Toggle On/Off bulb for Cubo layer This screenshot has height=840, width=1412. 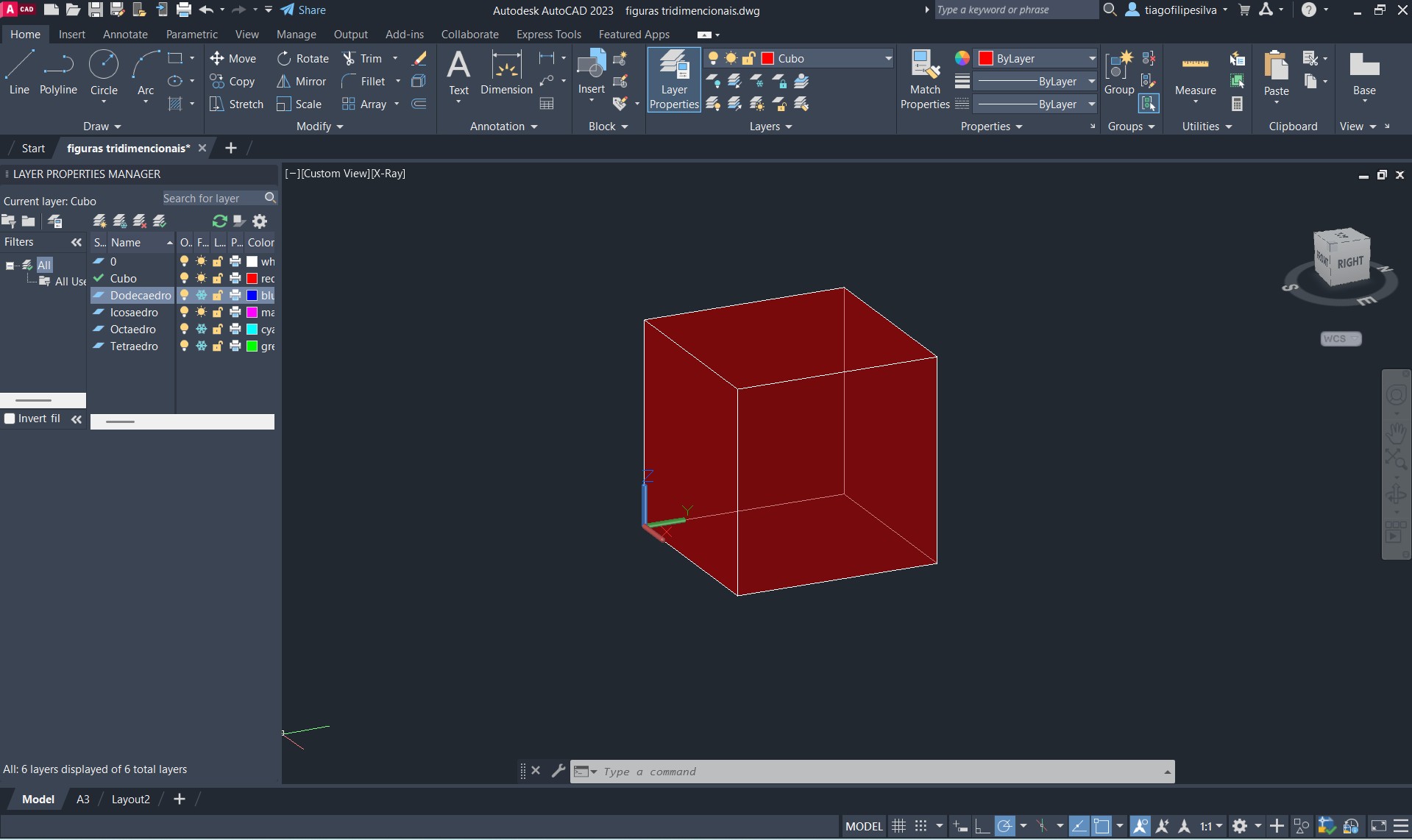point(184,278)
